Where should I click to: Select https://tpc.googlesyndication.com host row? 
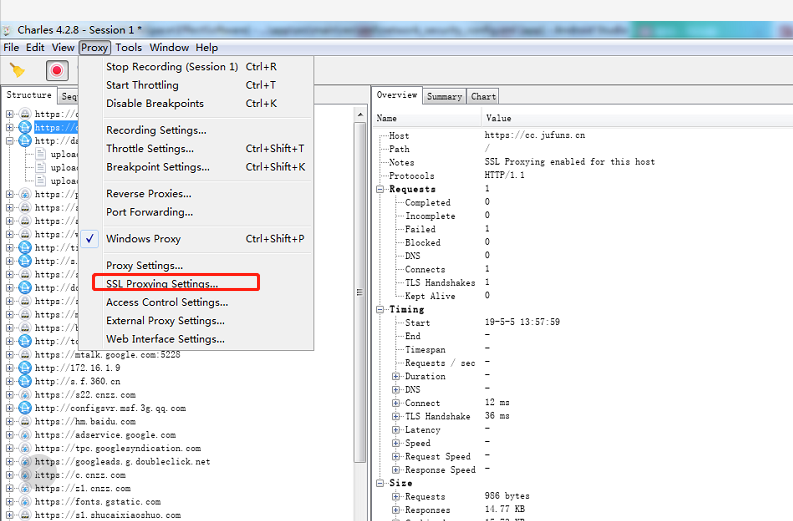[x=117, y=448]
